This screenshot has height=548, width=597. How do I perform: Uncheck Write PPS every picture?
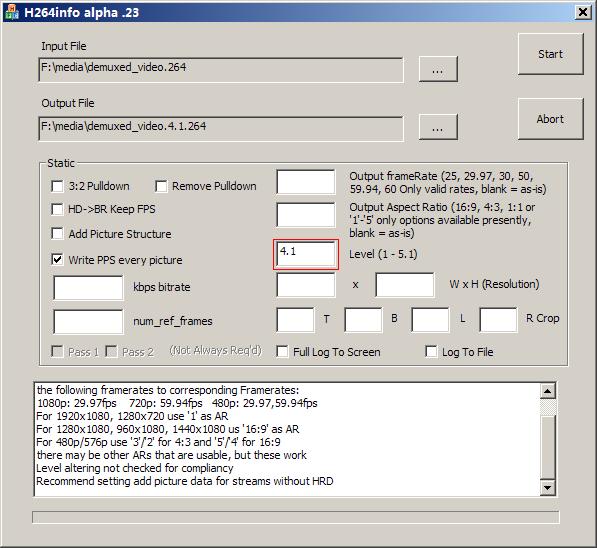pos(57,260)
